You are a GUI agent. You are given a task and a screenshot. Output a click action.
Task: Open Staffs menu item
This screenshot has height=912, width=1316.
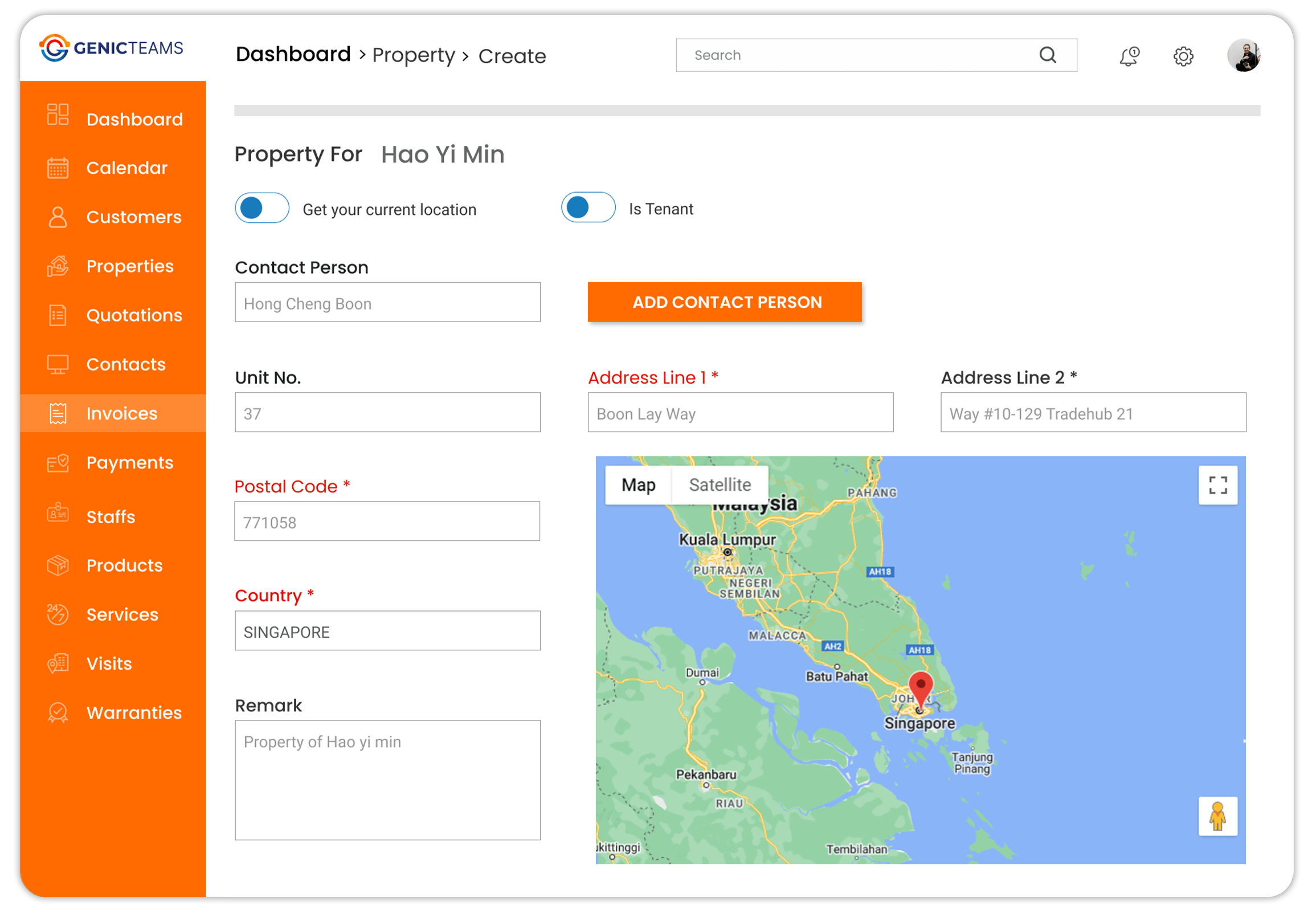click(113, 516)
